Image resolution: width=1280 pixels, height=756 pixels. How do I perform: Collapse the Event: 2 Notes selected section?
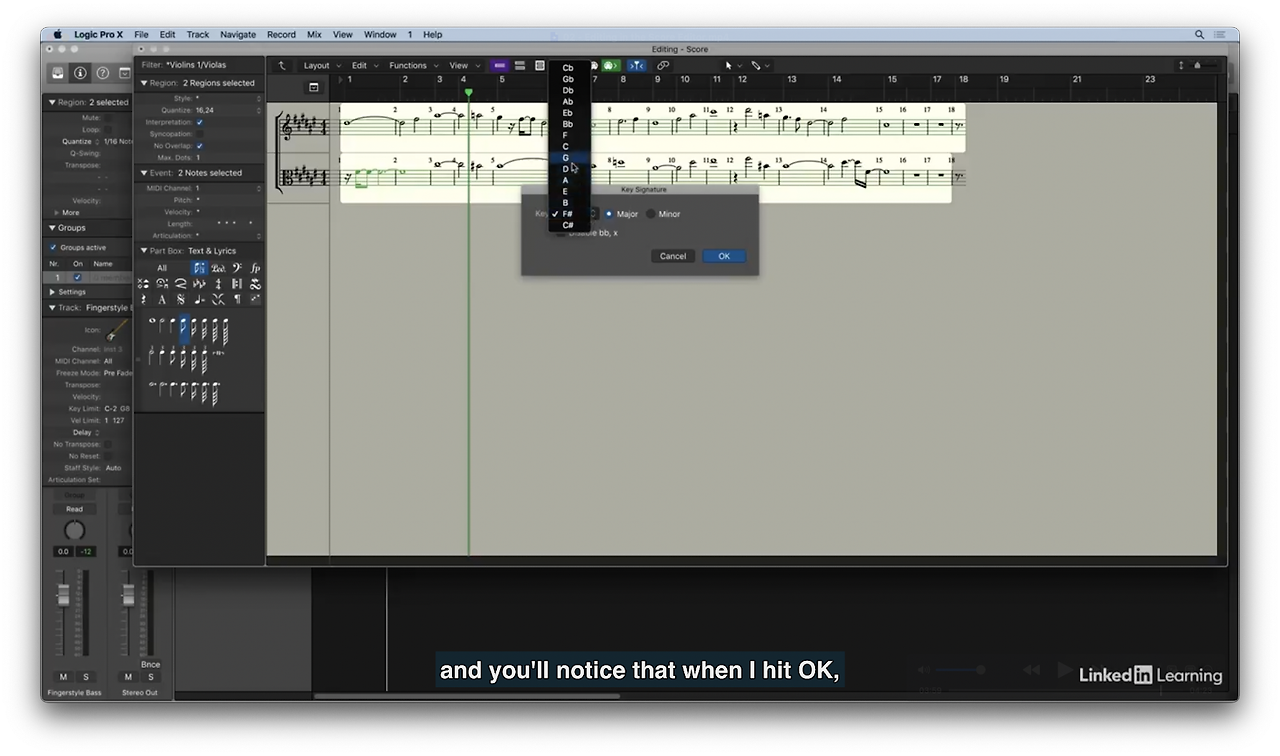click(144, 173)
